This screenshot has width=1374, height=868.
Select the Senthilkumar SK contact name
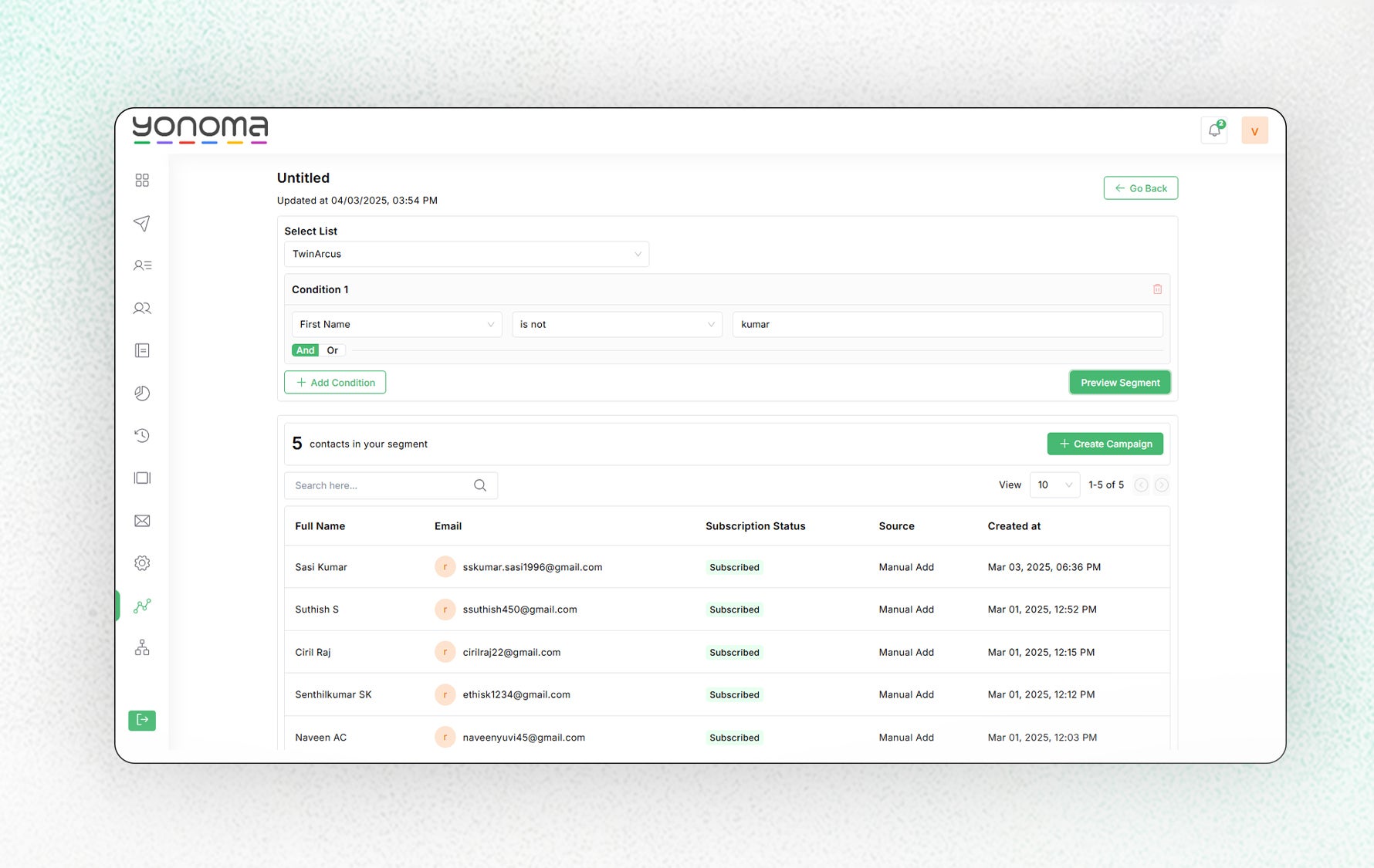[333, 694]
